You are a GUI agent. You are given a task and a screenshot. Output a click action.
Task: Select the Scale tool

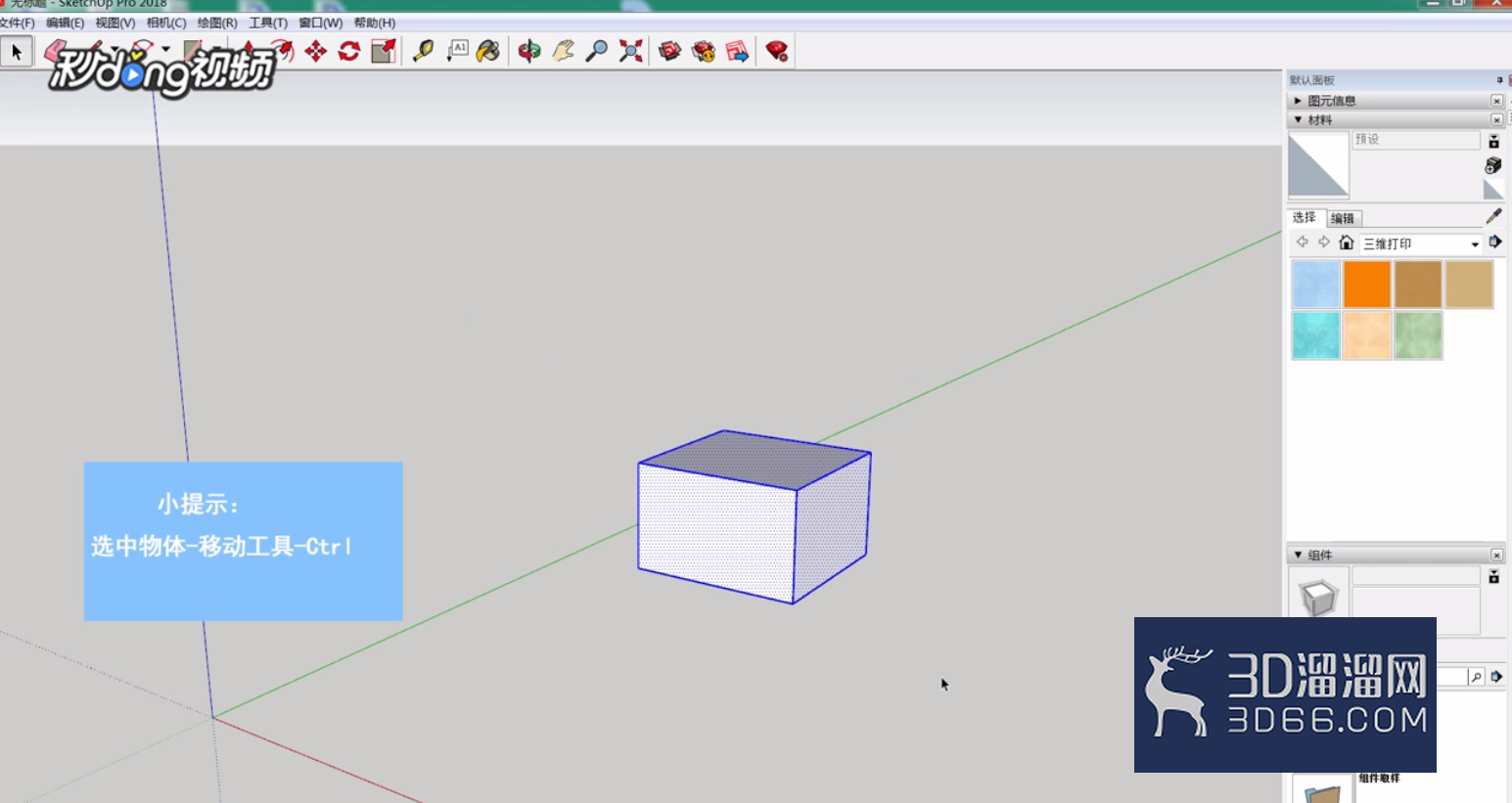[384, 52]
